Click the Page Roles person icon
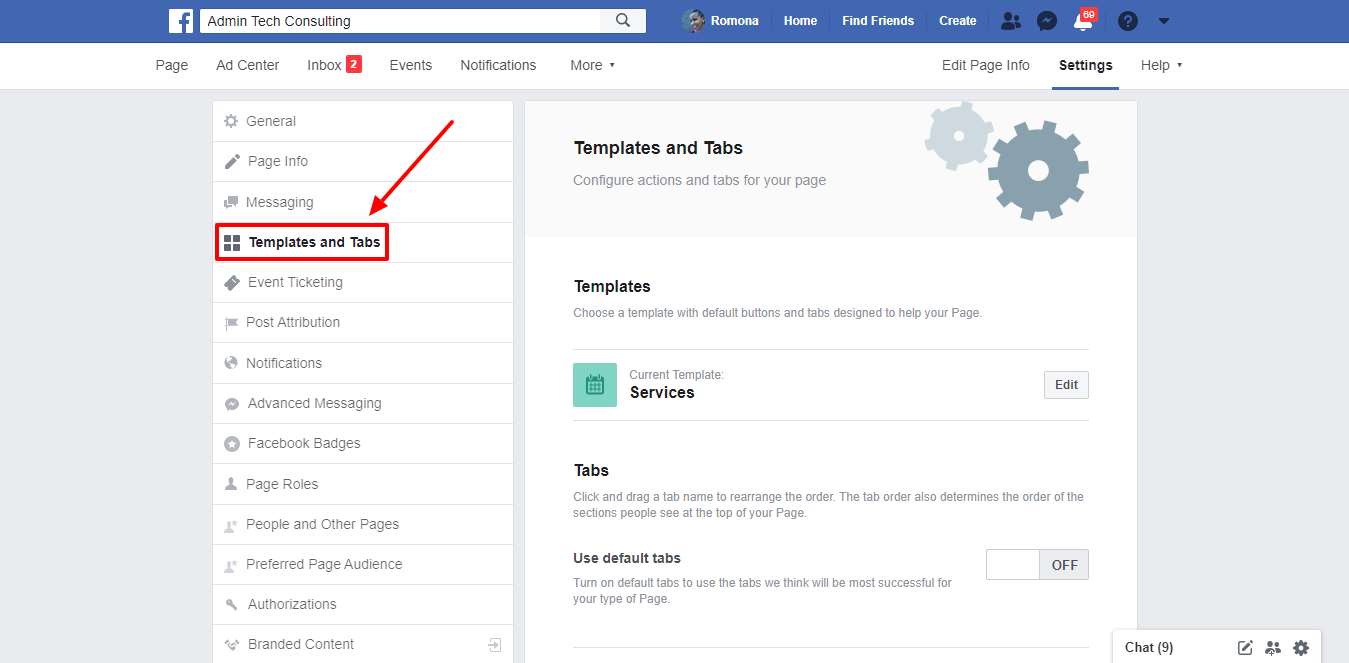 click(231, 484)
